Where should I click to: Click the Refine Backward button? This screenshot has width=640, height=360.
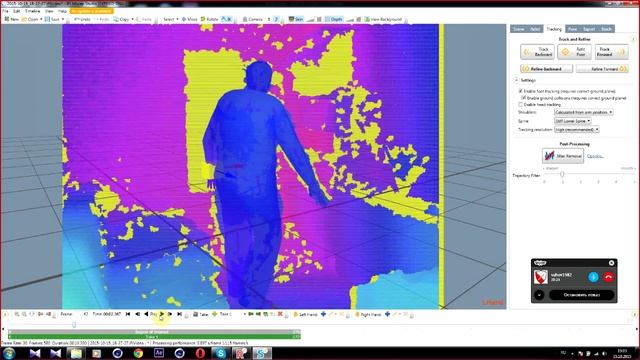point(546,69)
